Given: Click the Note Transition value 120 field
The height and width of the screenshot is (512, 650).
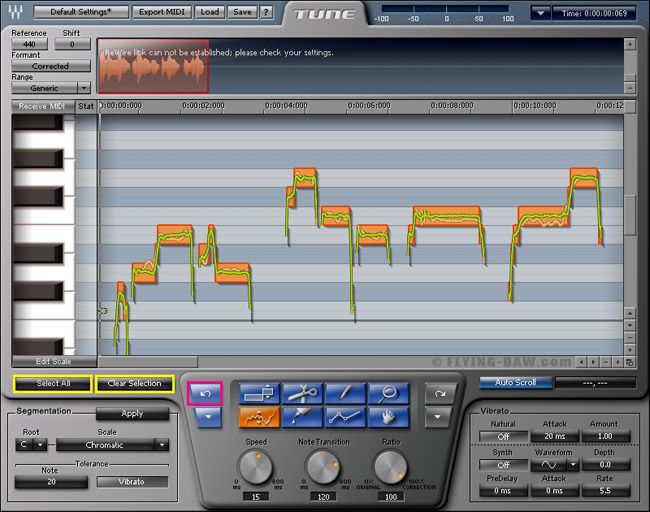Looking at the screenshot, I should [x=323, y=497].
